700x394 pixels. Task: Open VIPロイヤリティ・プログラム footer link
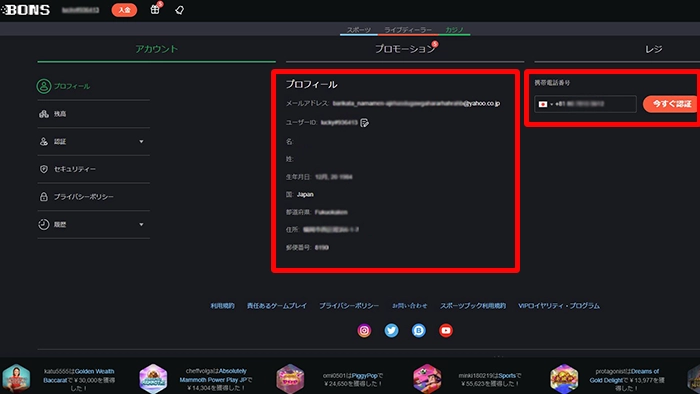coord(559,306)
